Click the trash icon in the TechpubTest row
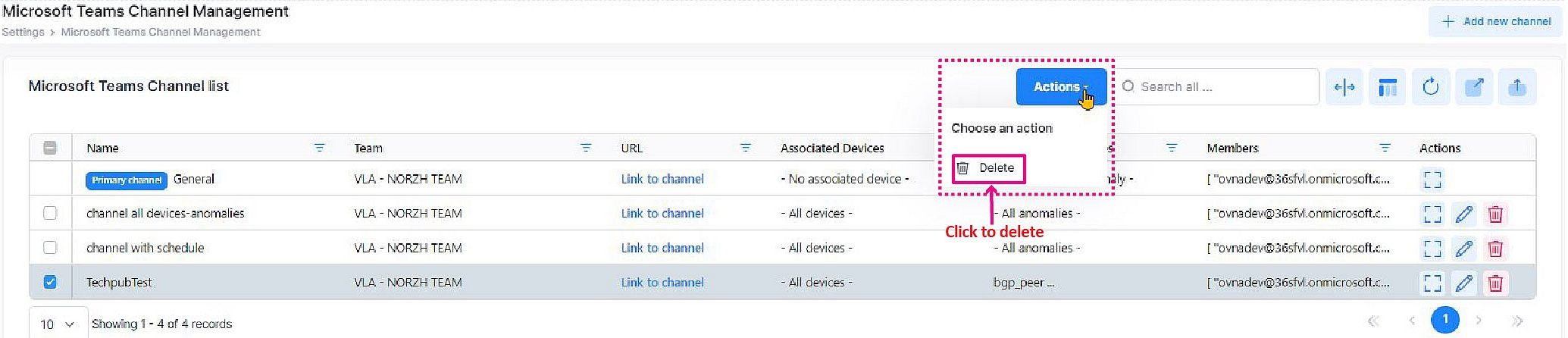 tap(1495, 283)
